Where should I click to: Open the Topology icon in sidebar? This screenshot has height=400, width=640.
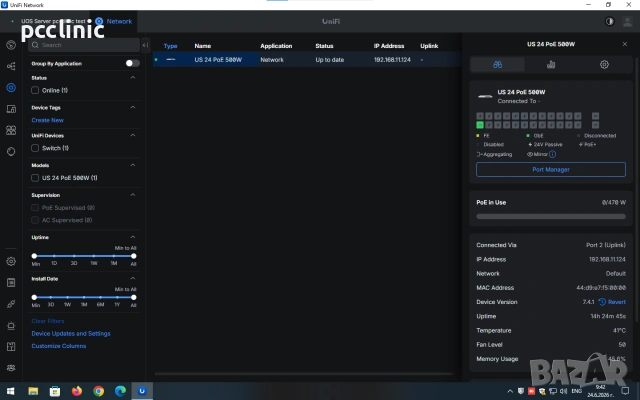click(11, 66)
